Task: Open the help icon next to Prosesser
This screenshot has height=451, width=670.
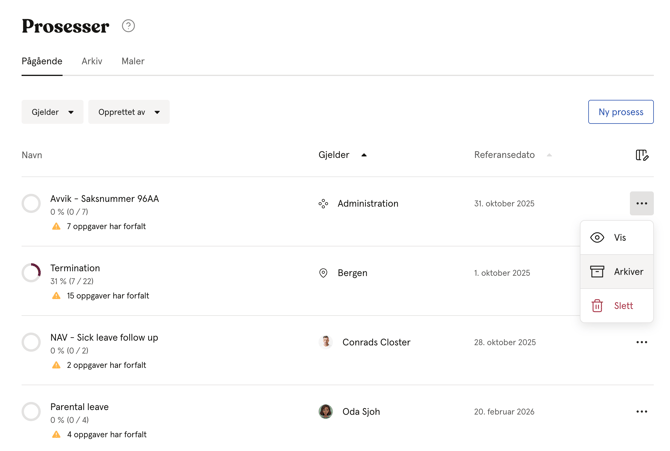Action: click(128, 26)
